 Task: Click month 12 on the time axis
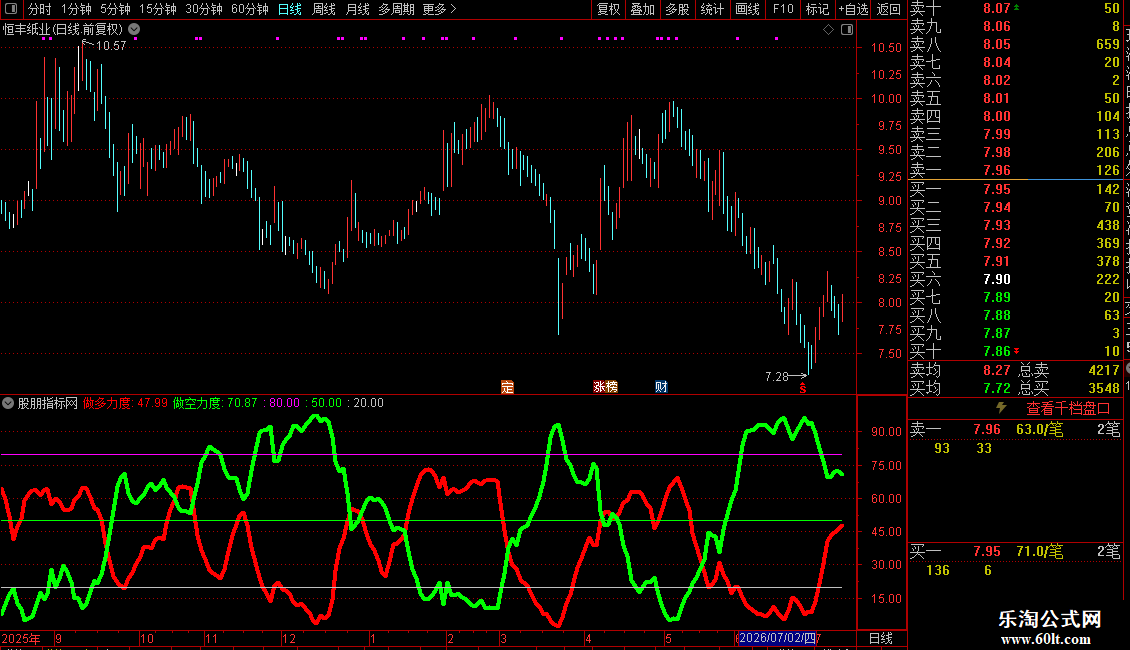pyautogui.click(x=289, y=638)
